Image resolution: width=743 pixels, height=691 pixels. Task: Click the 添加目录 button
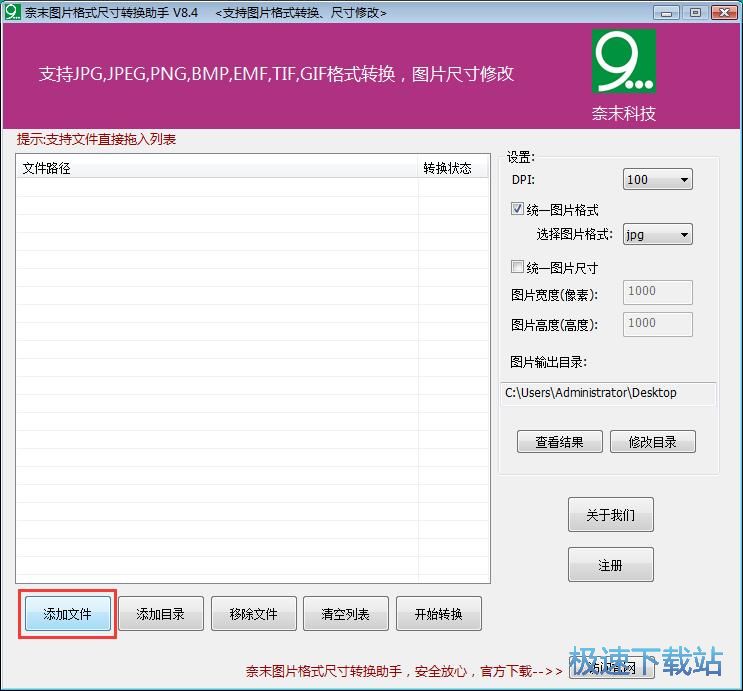[x=161, y=614]
